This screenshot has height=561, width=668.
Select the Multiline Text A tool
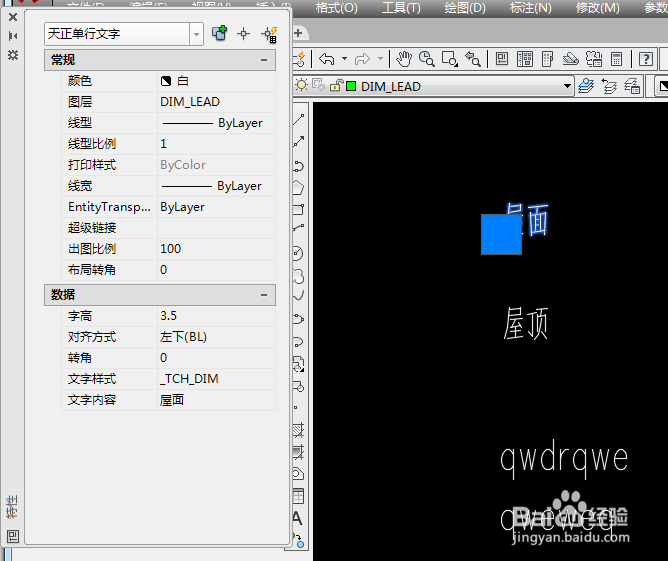tap(298, 518)
